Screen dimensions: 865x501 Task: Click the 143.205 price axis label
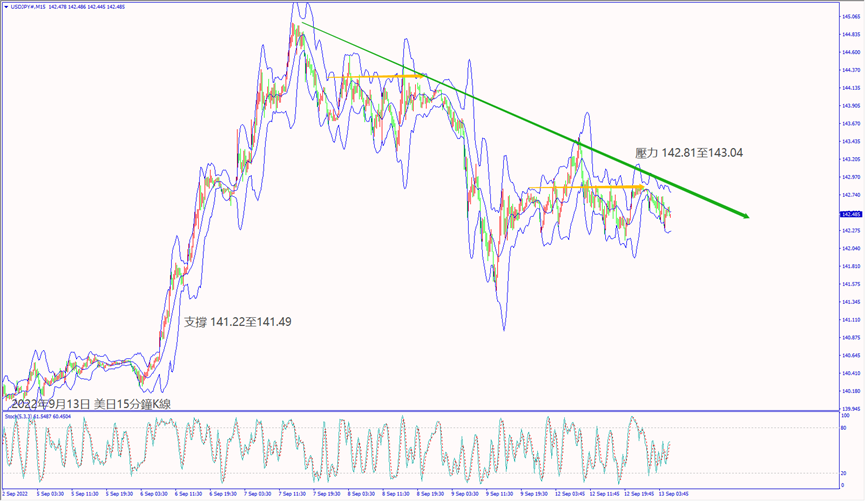[851, 159]
